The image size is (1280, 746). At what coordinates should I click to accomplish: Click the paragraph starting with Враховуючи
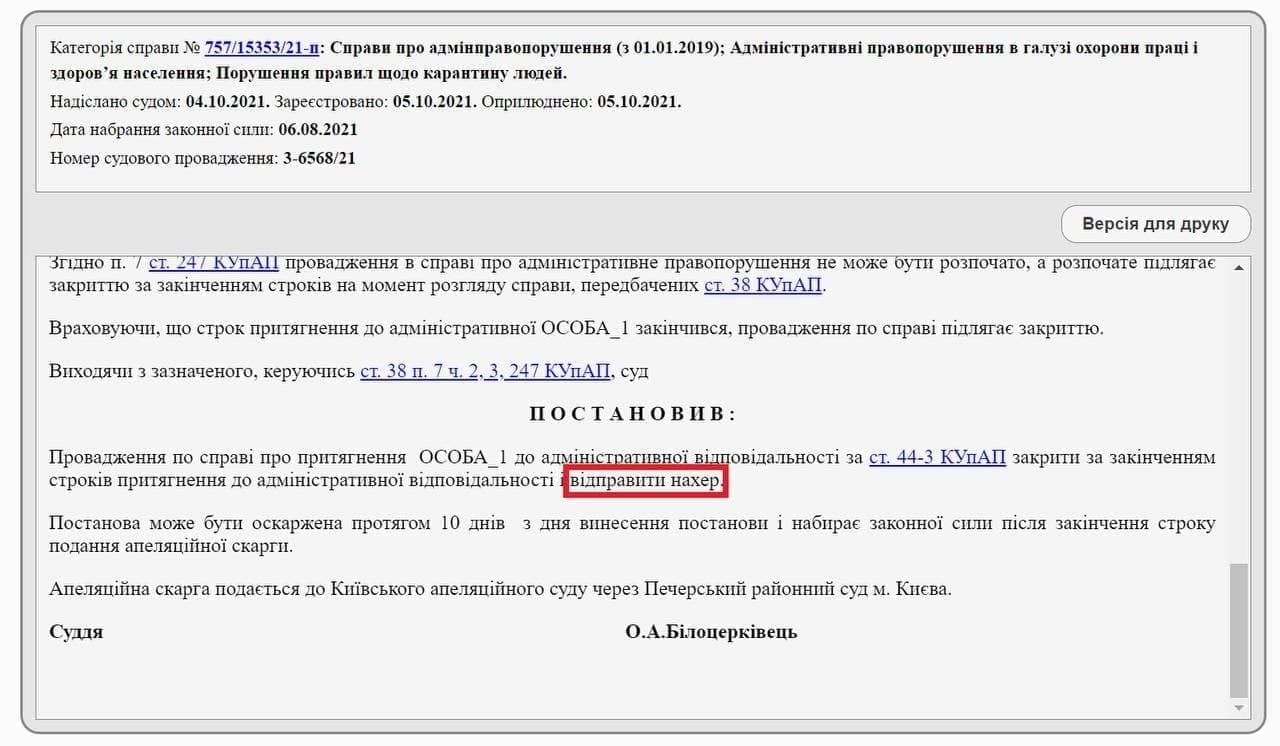pos(576,328)
